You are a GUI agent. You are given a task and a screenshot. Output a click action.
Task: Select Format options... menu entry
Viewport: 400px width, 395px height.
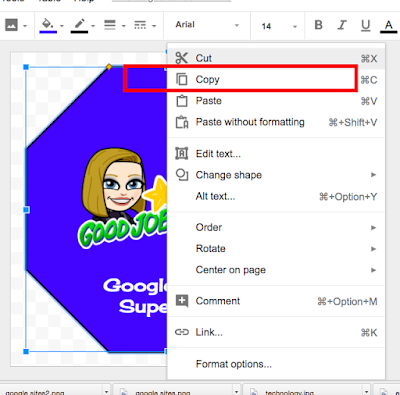point(276,364)
